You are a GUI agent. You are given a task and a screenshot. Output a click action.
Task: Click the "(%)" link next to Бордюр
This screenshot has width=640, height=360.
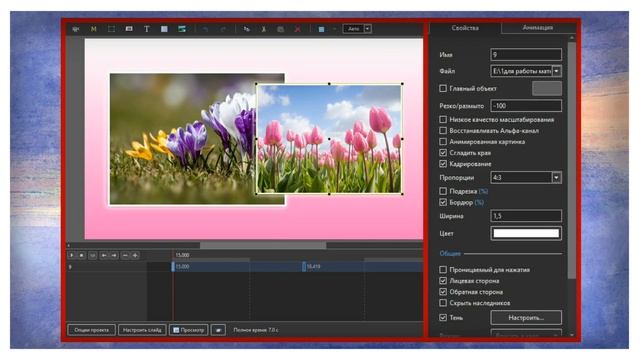point(479,202)
